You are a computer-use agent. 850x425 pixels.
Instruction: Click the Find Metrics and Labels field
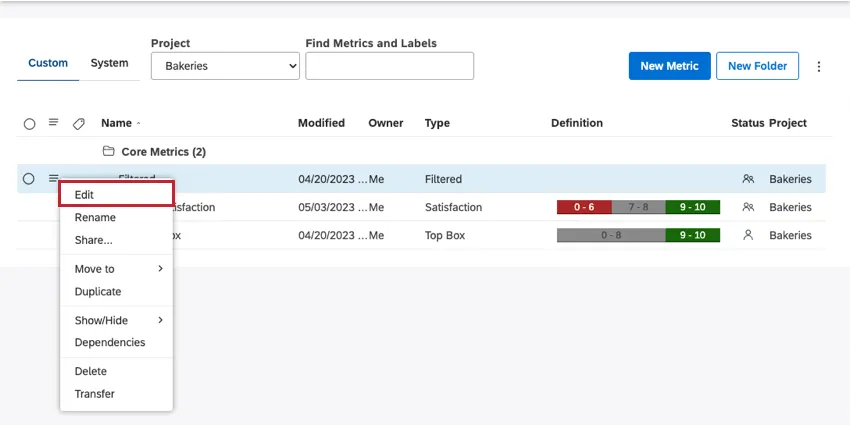pos(389,66)
